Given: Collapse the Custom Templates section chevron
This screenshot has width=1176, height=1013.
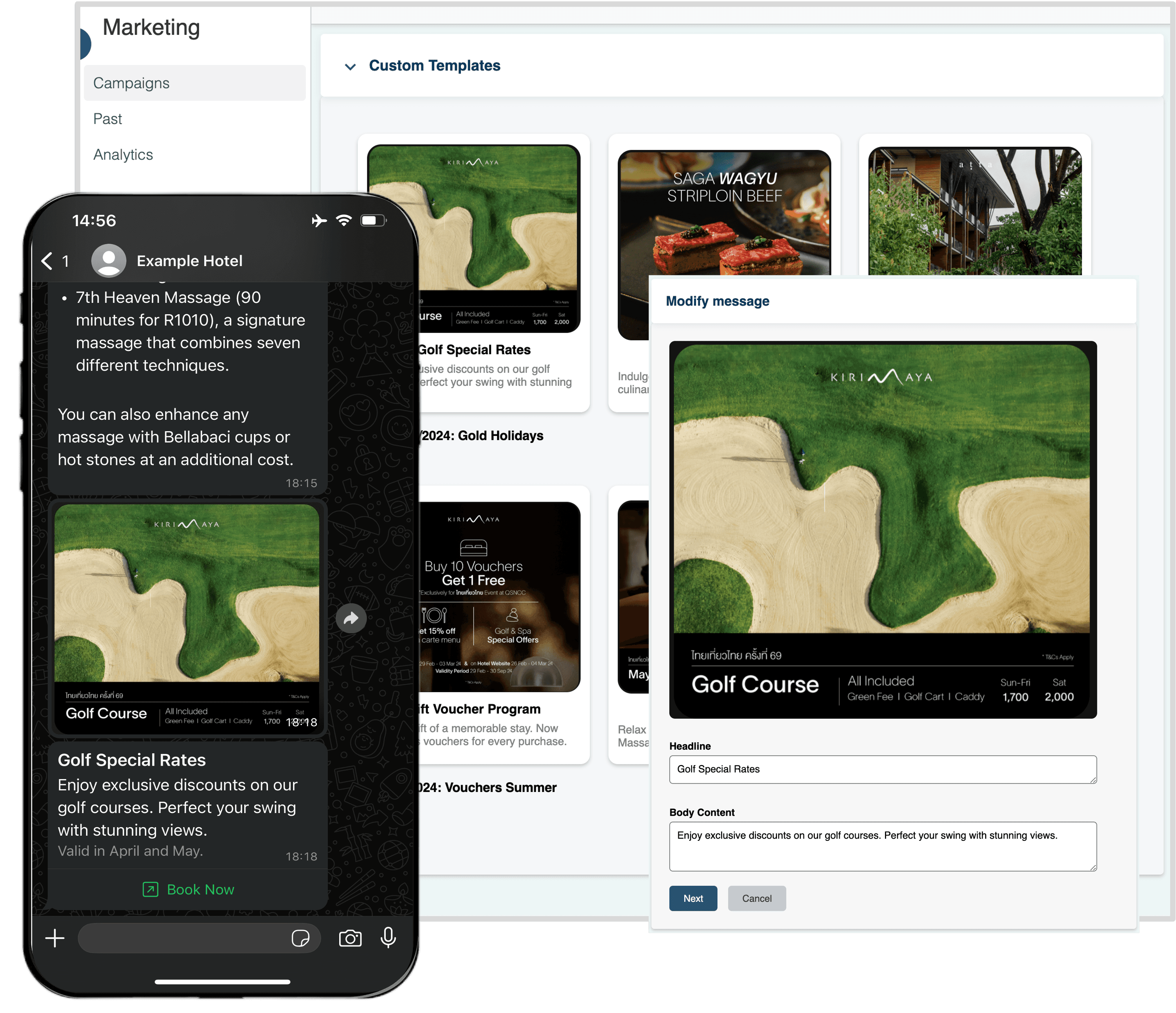Looking at the screenshot, I should (350, 67).
